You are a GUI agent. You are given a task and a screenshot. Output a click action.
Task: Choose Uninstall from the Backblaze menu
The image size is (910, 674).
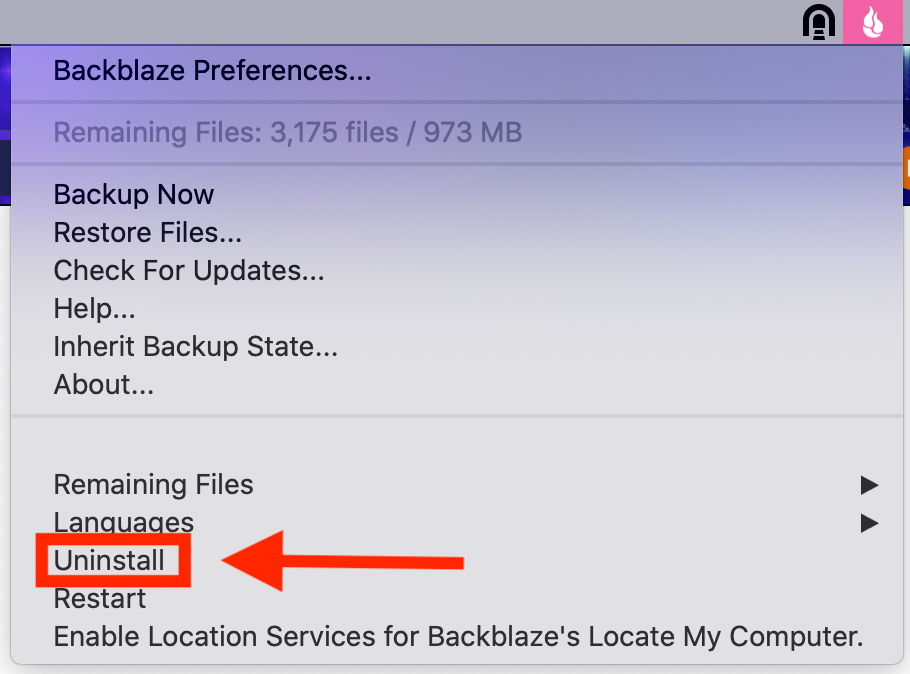coord(109,561)
